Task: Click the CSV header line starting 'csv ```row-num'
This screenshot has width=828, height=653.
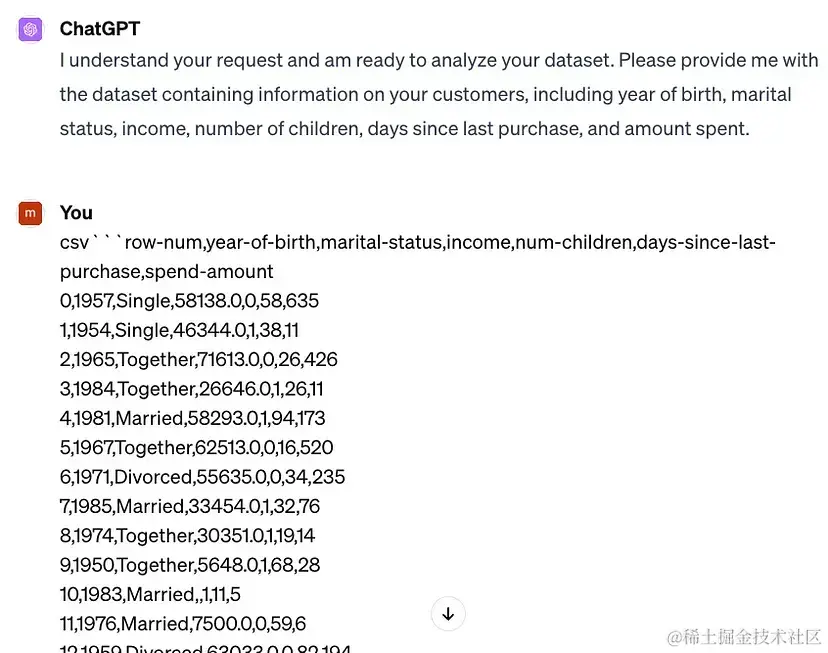Action: 417,242
